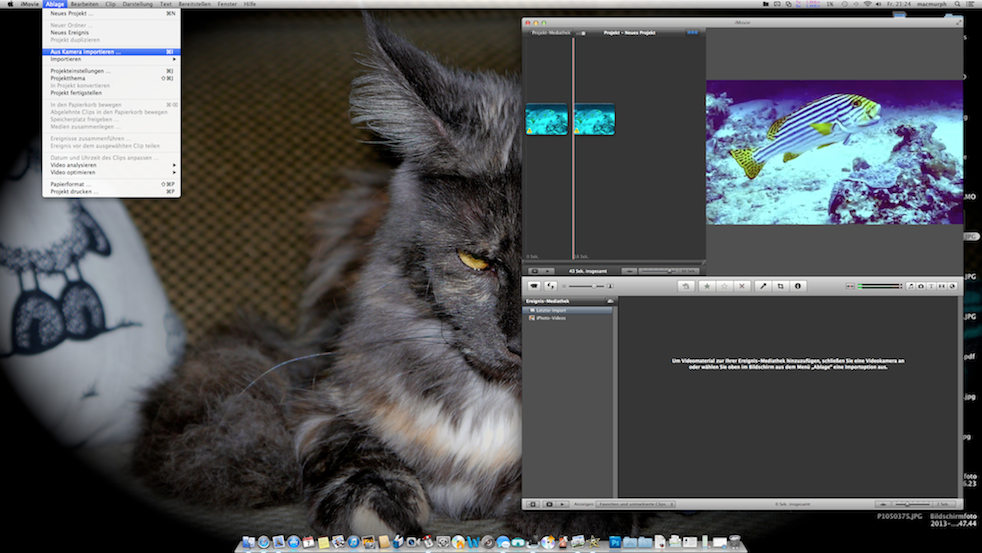Click the fish preview in viewer
The image size is (982, 553).
click(834, 152)
